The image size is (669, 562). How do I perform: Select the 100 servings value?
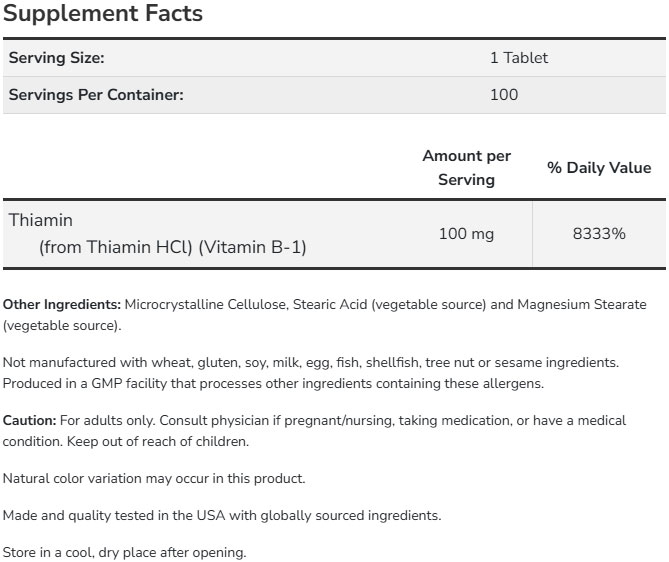coord(504,95)
